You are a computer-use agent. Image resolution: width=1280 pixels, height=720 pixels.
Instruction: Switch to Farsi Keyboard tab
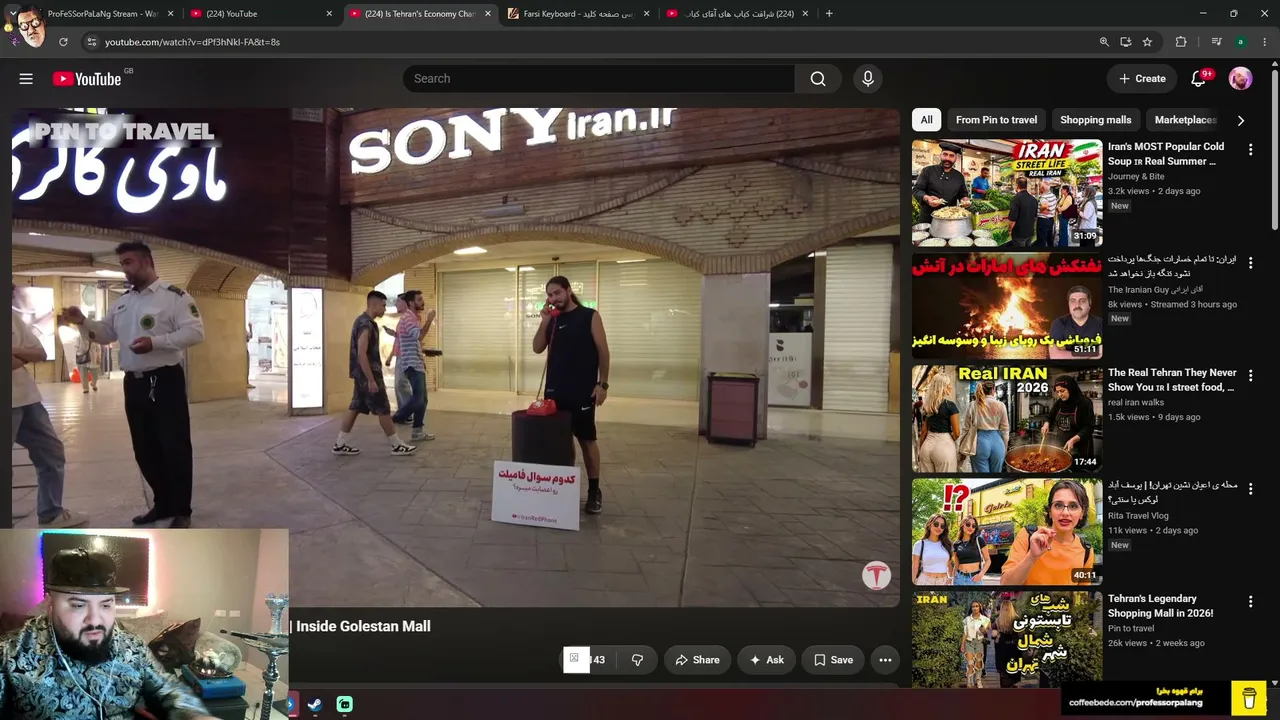click(578, 14)
